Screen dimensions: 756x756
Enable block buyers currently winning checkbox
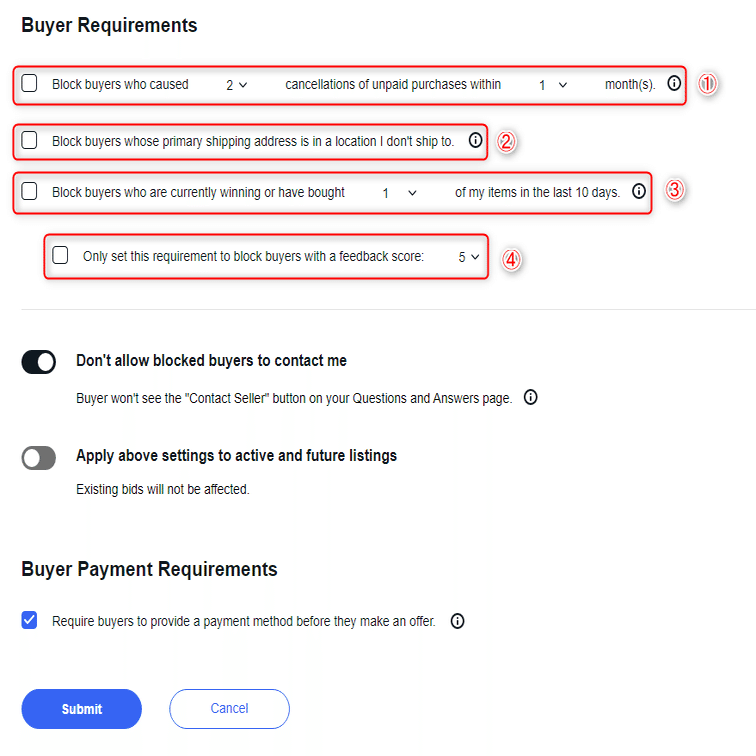(x=29, y=191)
